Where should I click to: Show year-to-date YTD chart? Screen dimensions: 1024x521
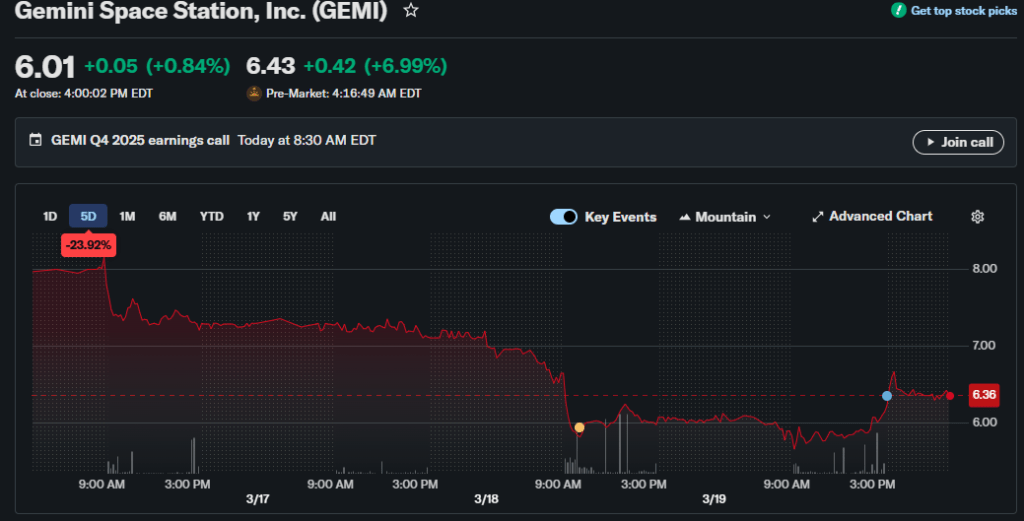click(x=211, y=216)
